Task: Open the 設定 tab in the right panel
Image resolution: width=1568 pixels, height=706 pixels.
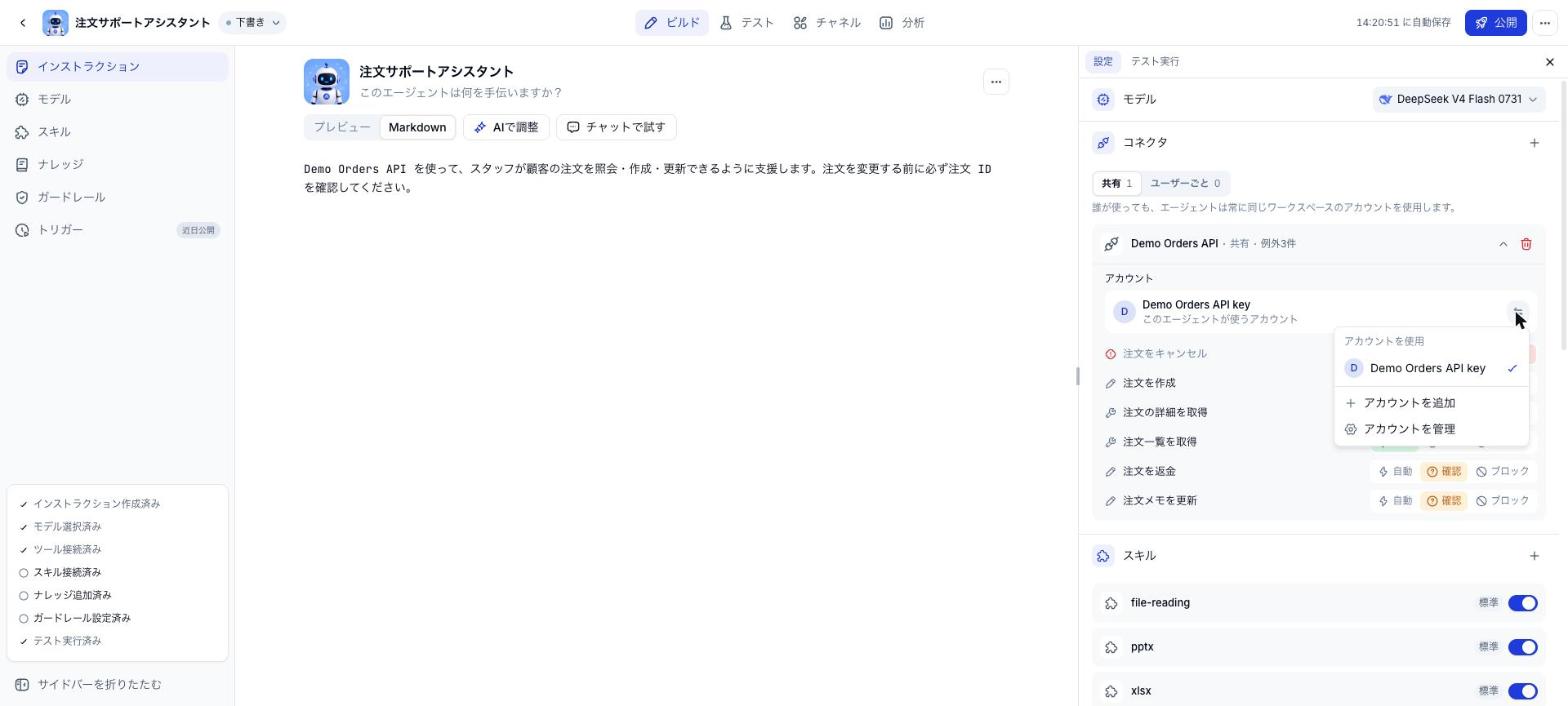Action: pos(1103,62)
